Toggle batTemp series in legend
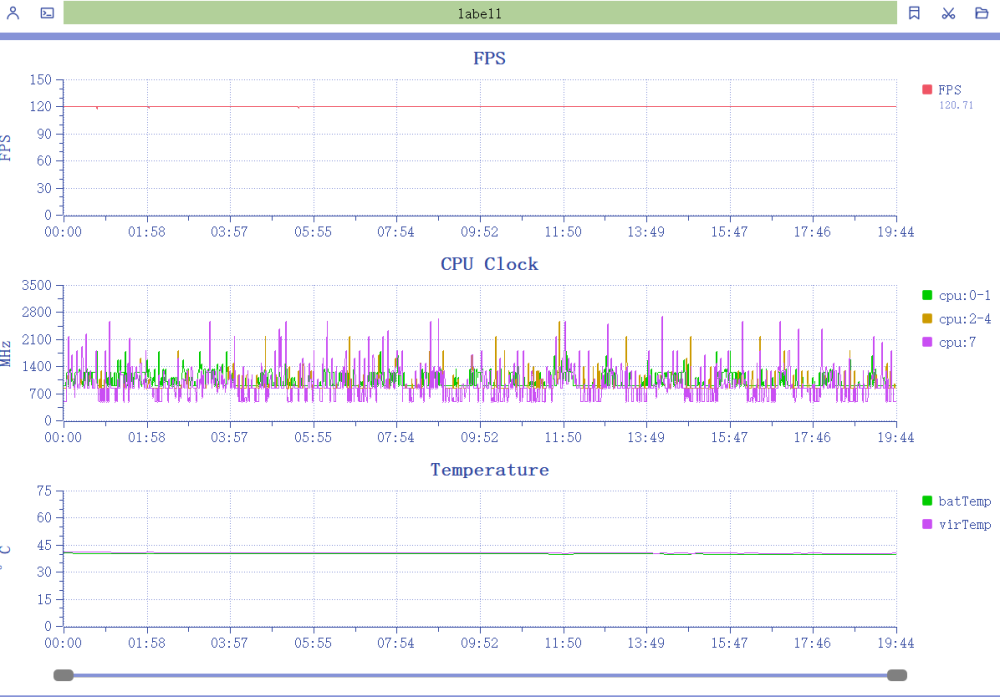Viewport: 1000px width, 697px height. click(957, 501)
